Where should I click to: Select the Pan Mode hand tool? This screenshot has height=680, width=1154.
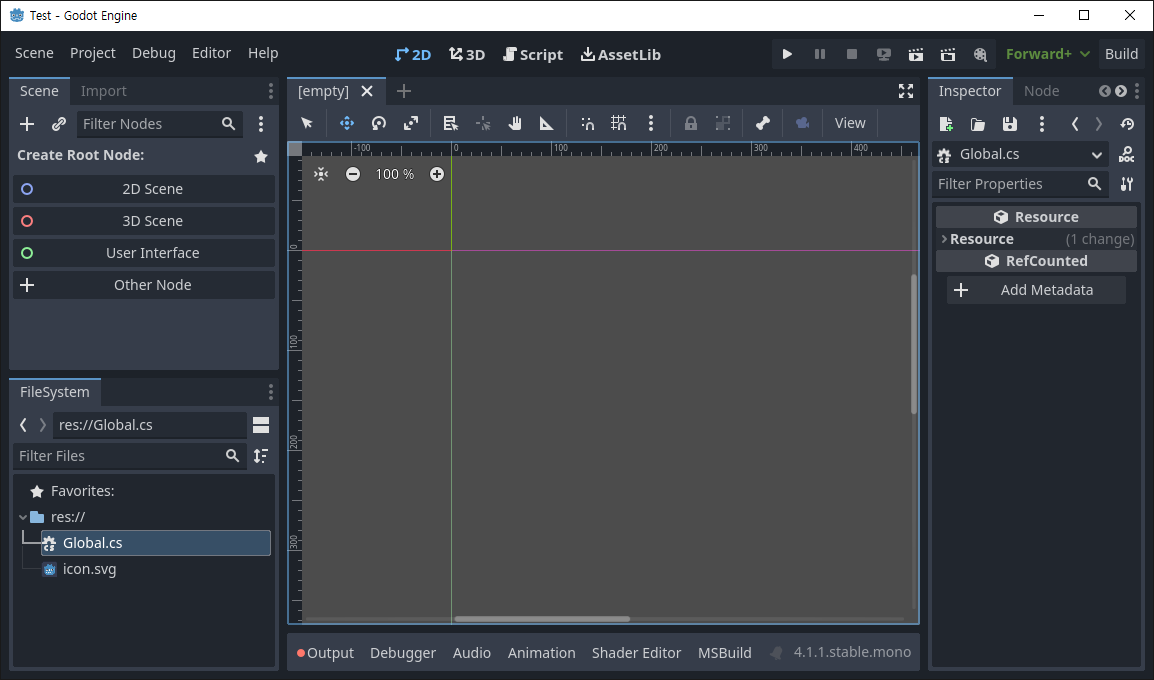coord(514,123)
